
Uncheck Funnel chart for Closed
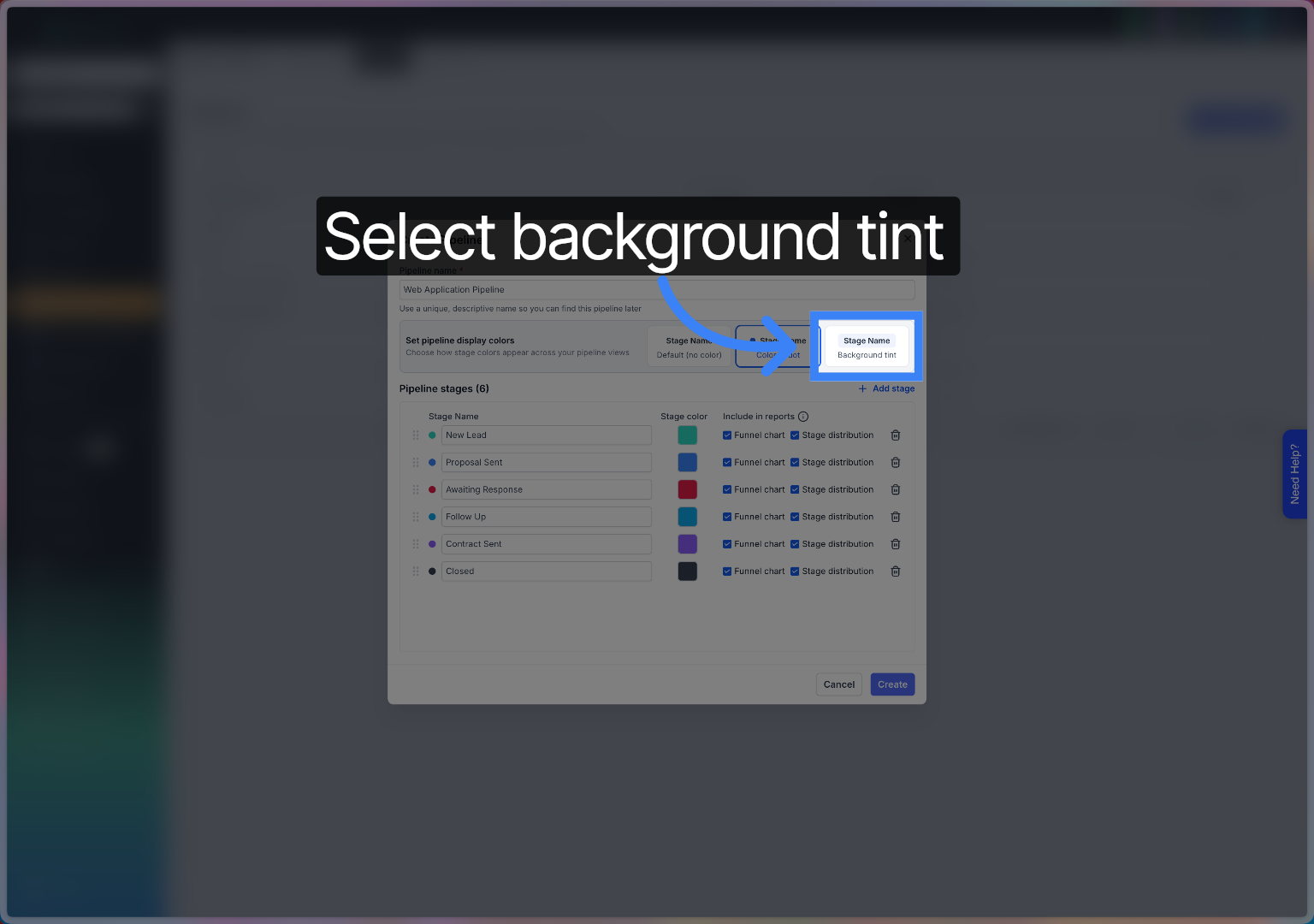coord(727,572)
